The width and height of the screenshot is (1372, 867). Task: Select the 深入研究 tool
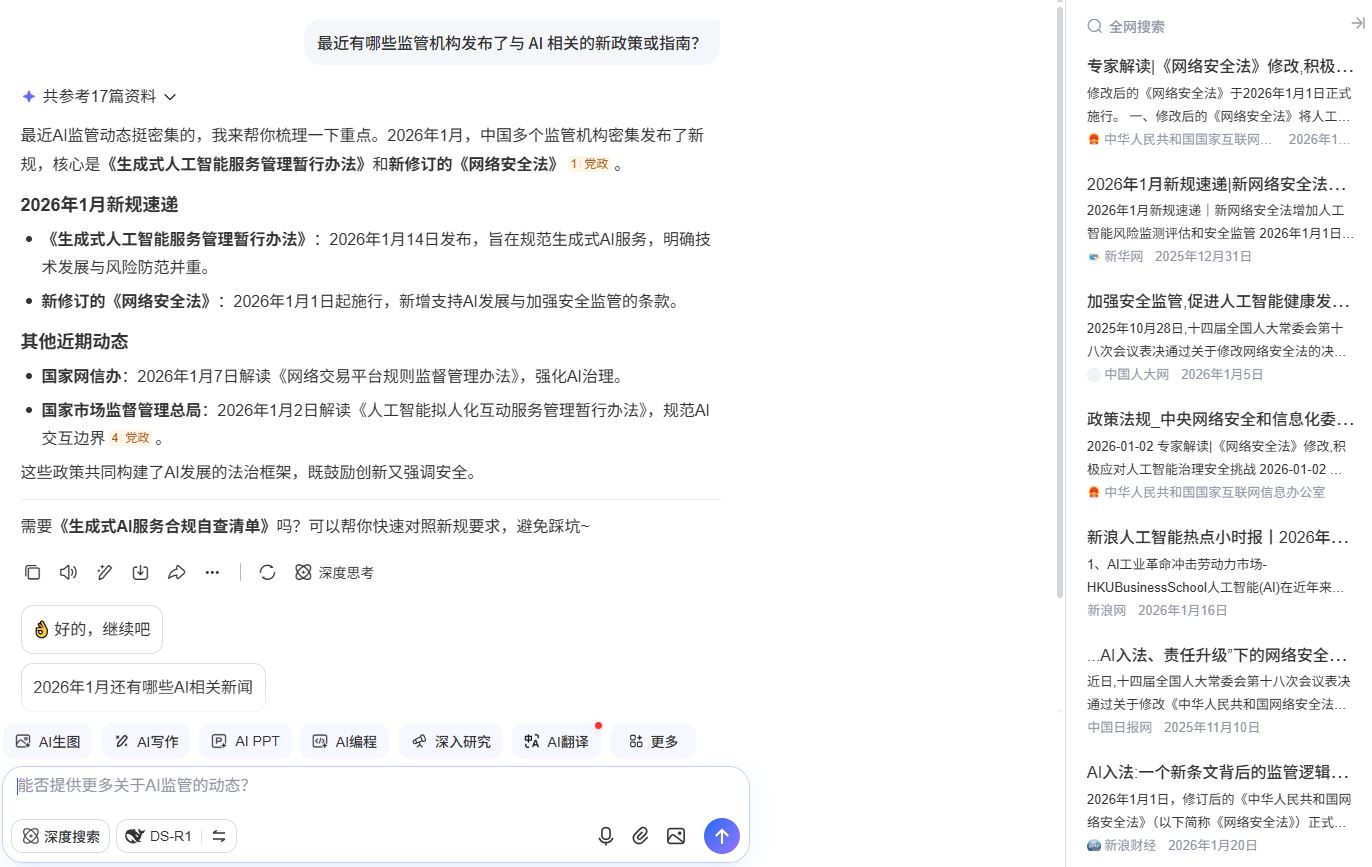[x=451, y=741]
